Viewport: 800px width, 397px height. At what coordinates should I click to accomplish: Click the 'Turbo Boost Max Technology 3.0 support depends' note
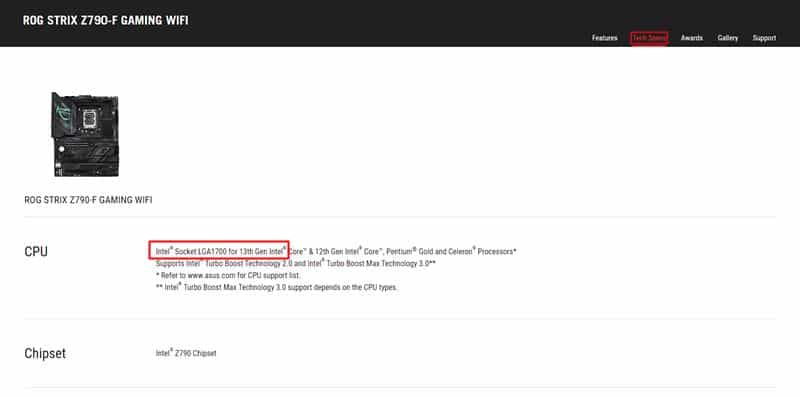277,287
